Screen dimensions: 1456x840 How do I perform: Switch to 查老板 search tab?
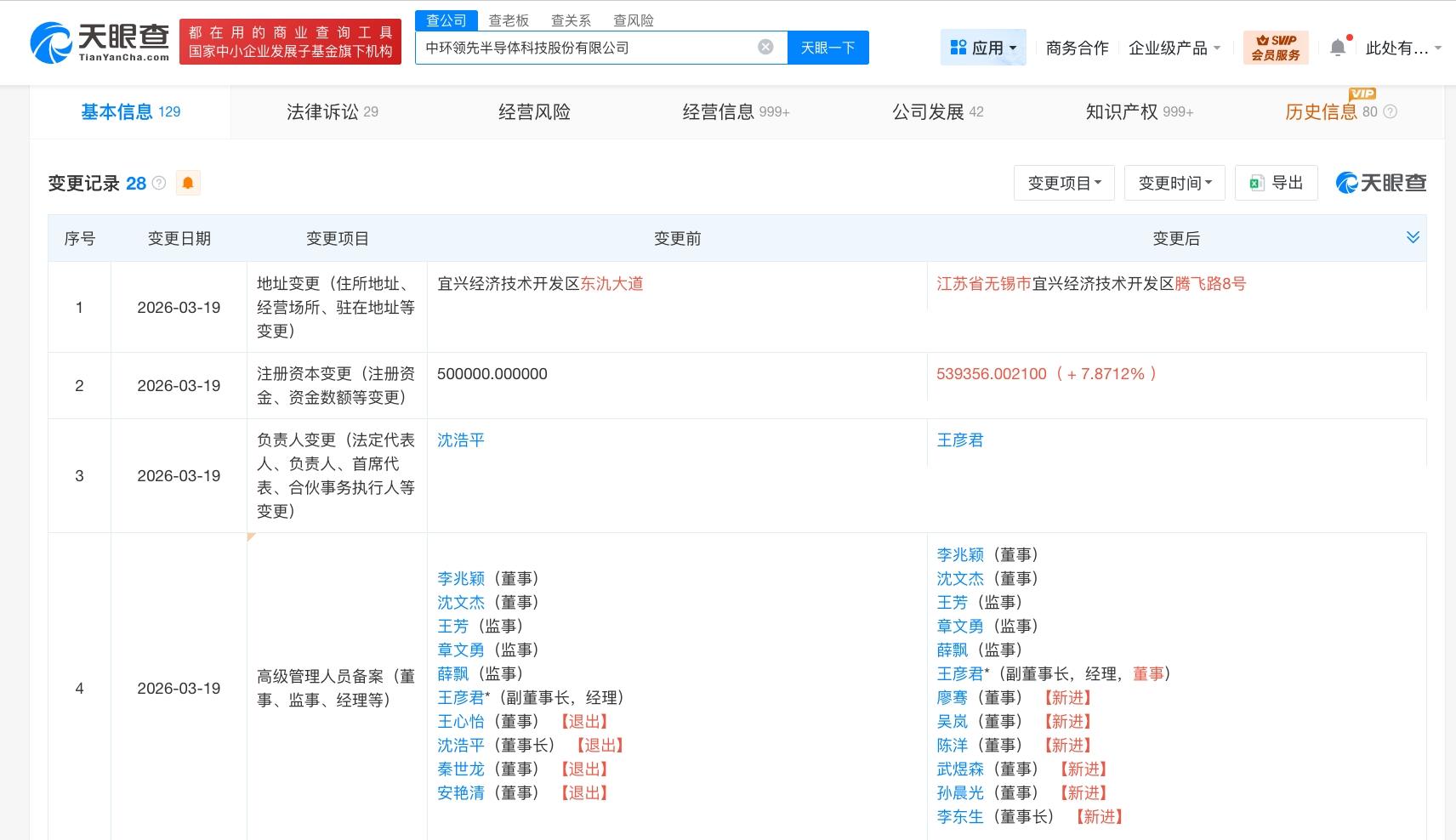[x=509, y=20]
